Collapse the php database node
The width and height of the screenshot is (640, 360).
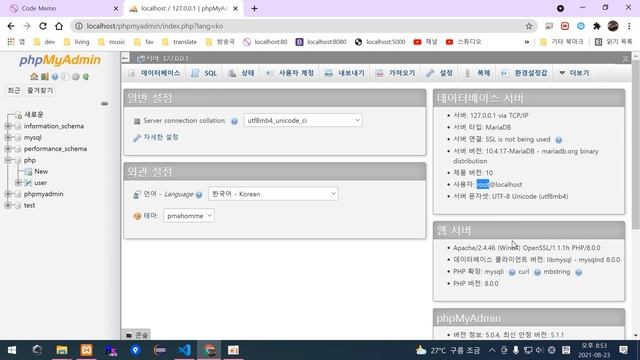[x=8, y=160]
